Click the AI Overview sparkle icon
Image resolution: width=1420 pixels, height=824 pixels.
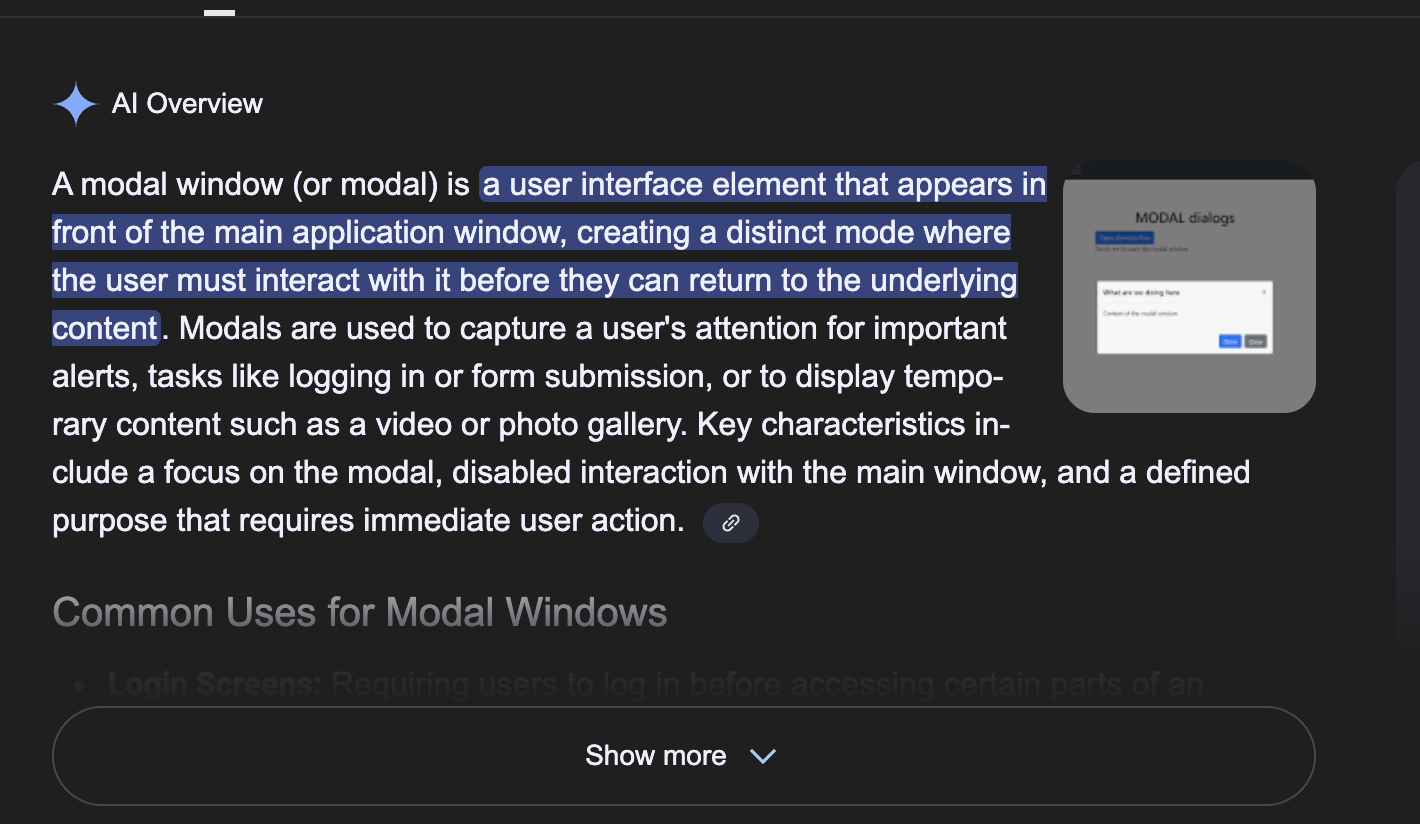click(75, 104)
